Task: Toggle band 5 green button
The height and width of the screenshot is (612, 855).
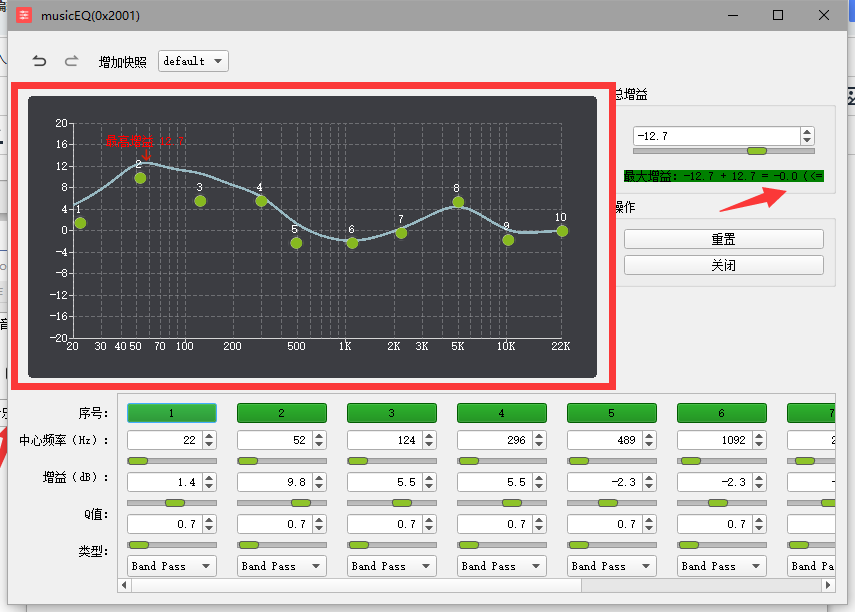Action: coord(612,413)
